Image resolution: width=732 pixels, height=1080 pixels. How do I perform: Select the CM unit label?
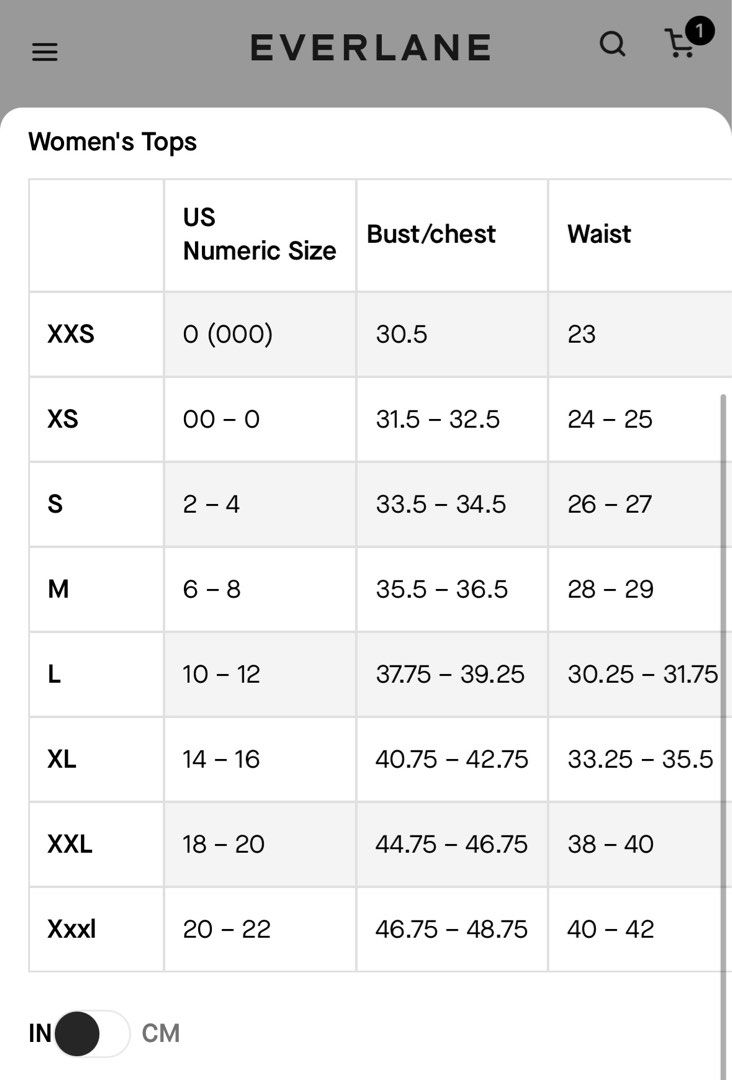[160, 1033]
